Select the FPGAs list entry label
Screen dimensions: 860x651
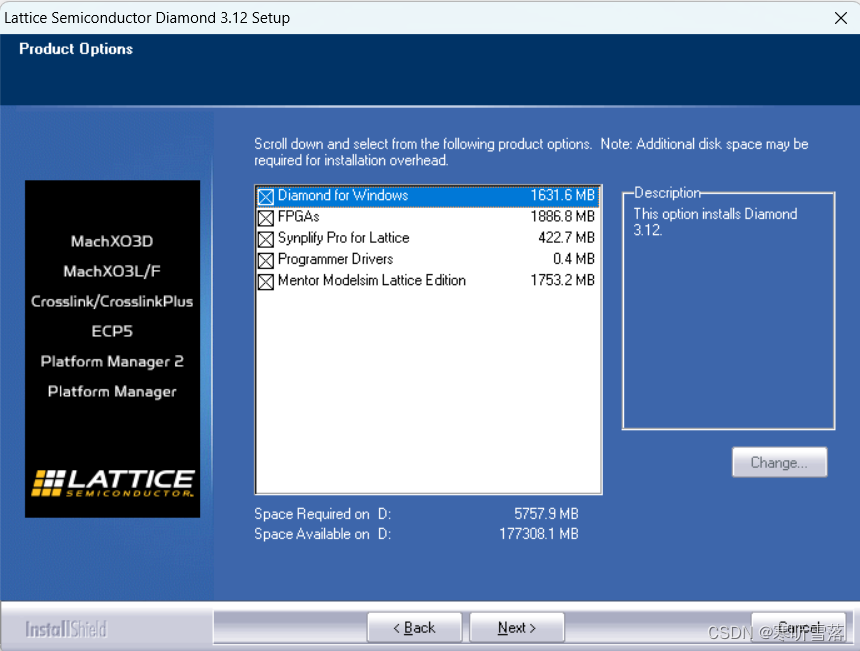click(298, 217)
